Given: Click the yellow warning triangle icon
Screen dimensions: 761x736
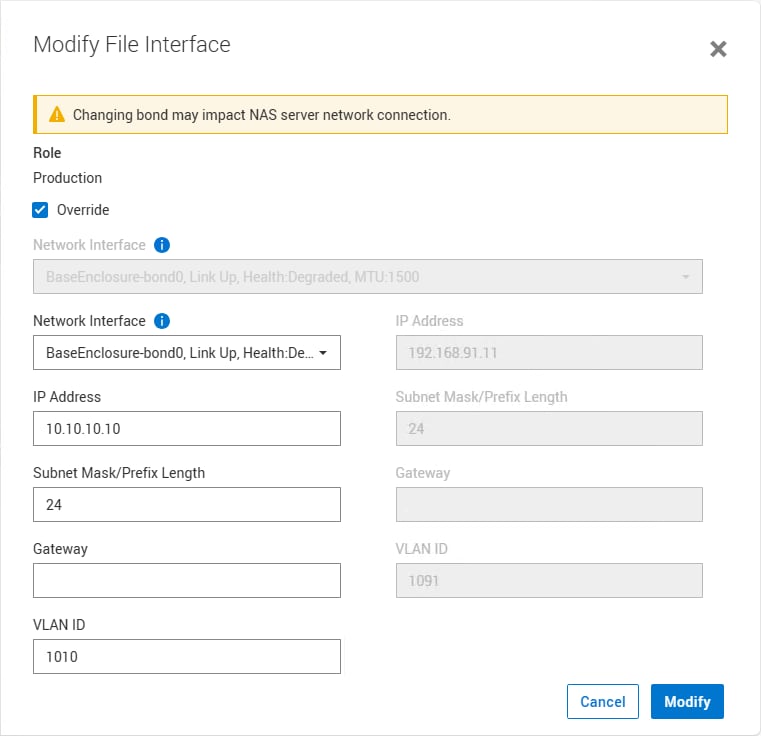Looking at the screenshot, I should 57,115.
